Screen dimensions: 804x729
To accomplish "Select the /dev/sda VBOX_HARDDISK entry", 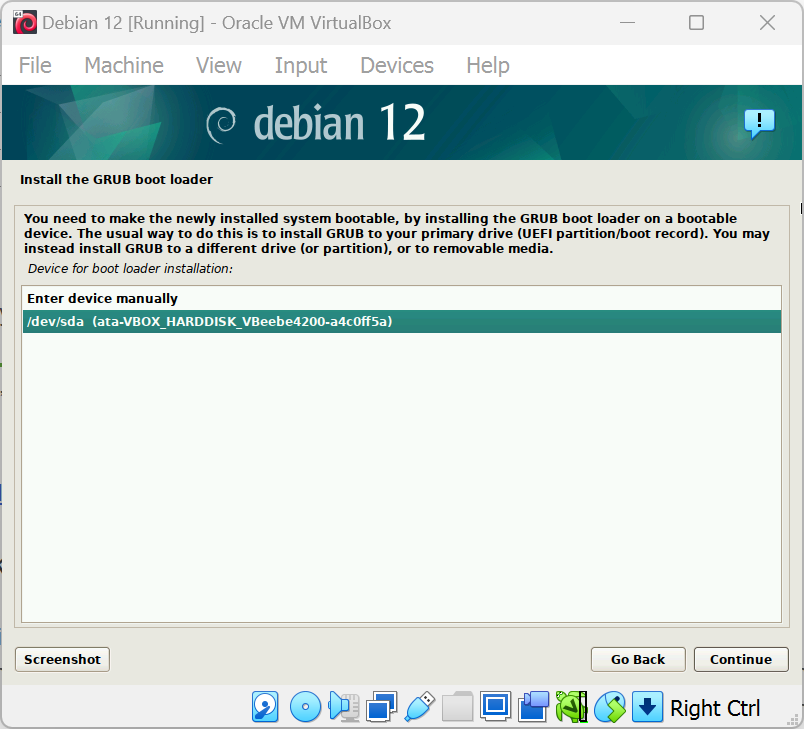I will coord(209,321).
